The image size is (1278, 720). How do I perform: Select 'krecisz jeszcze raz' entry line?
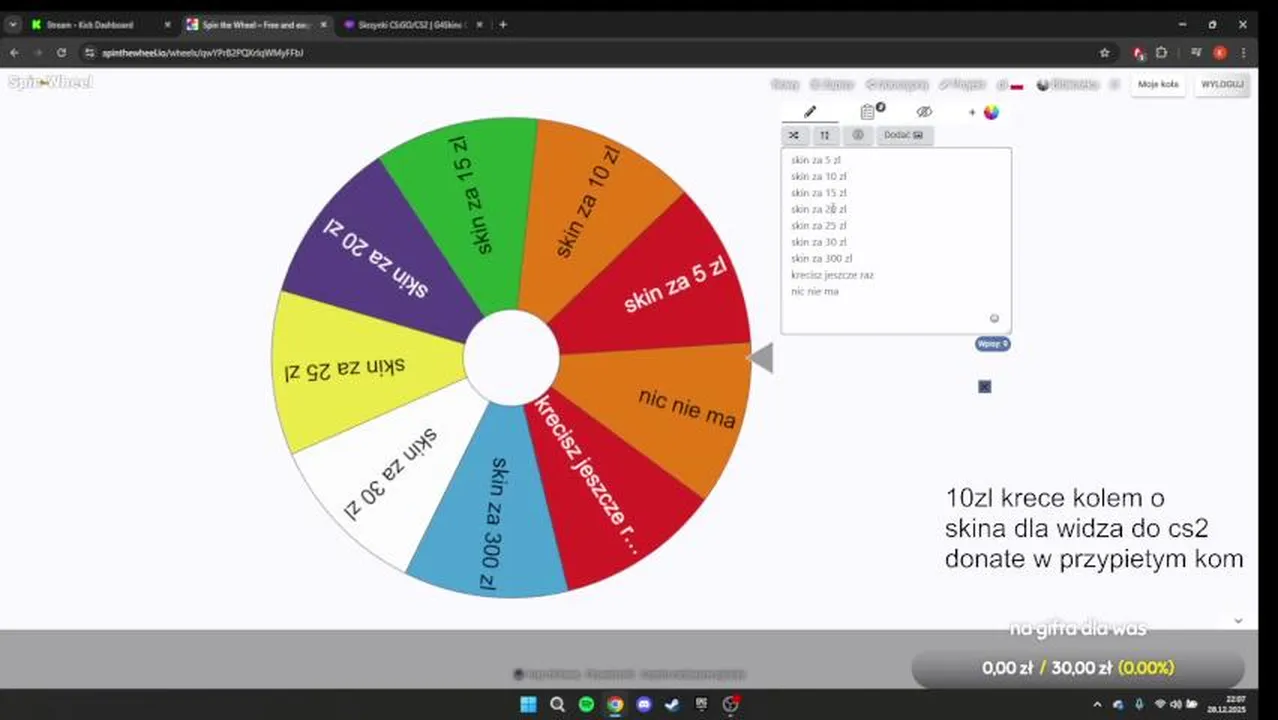(832, 275)
